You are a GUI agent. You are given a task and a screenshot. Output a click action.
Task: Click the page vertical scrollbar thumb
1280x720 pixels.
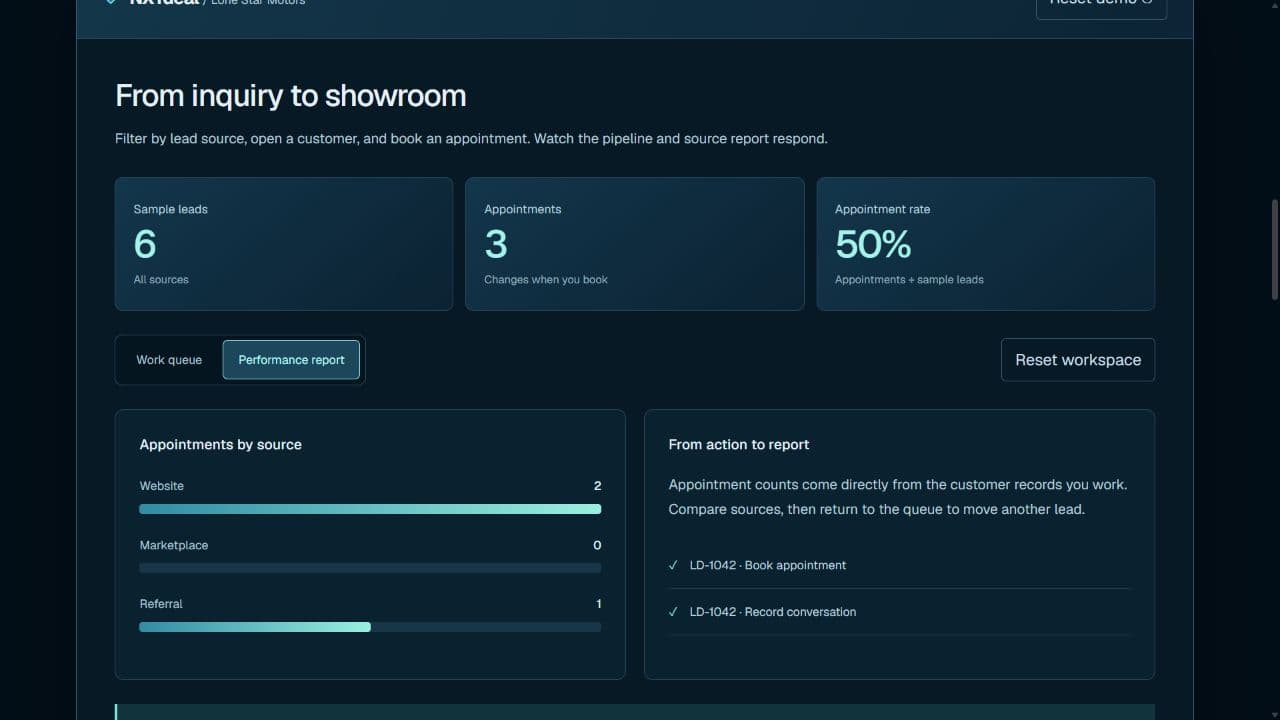pos(1274,248)
